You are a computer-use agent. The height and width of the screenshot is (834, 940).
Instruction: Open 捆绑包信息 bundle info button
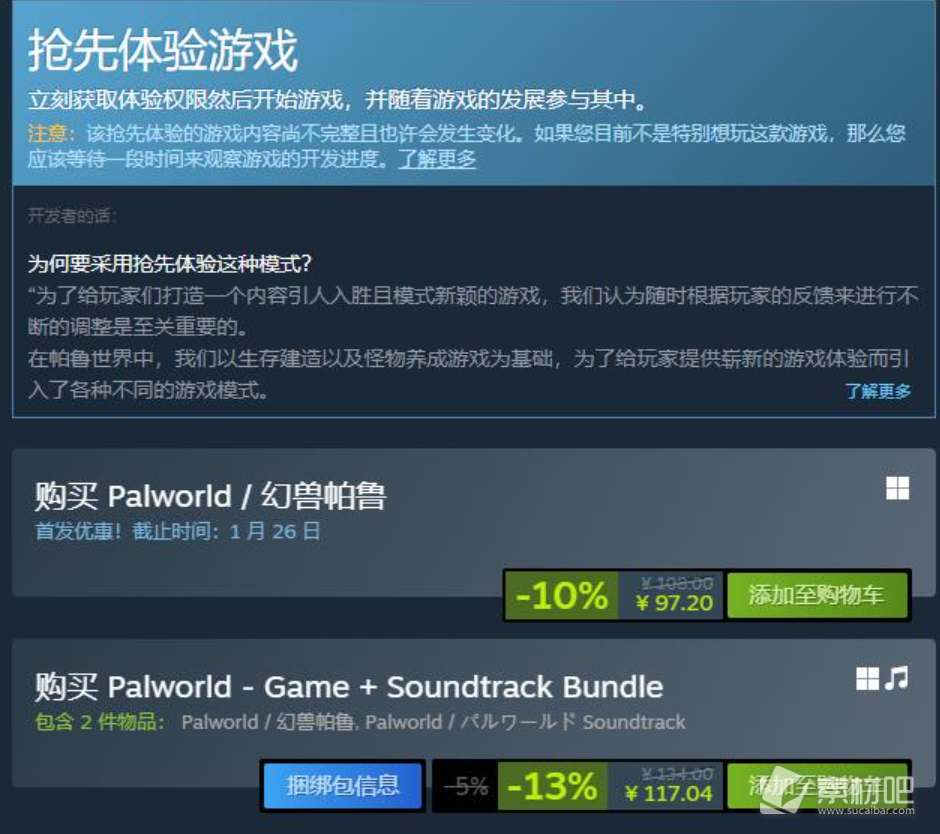(342, 785)
